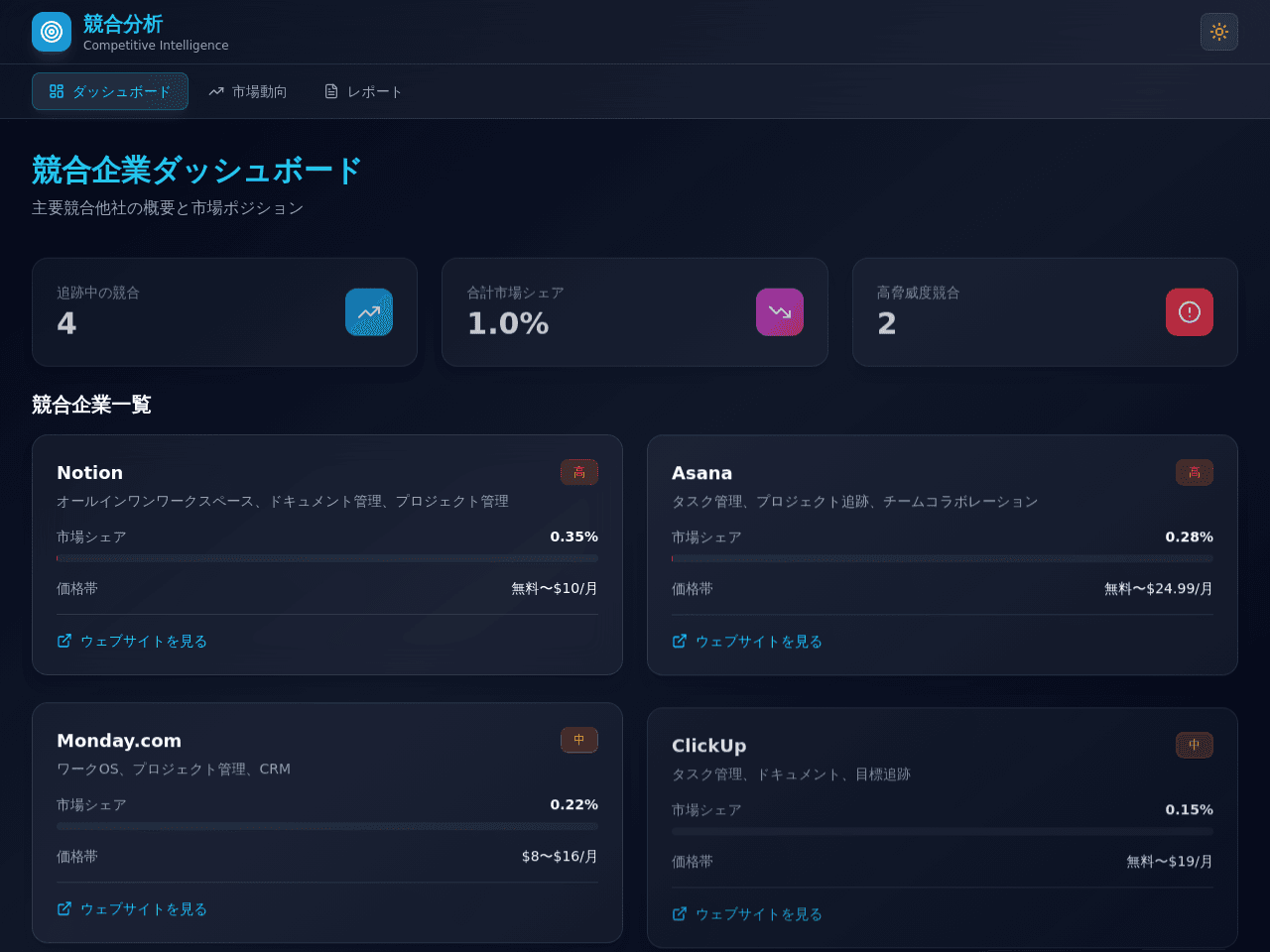Click external-link icon in Monday.com card
1270x952 pixels.
click(64, 908)
